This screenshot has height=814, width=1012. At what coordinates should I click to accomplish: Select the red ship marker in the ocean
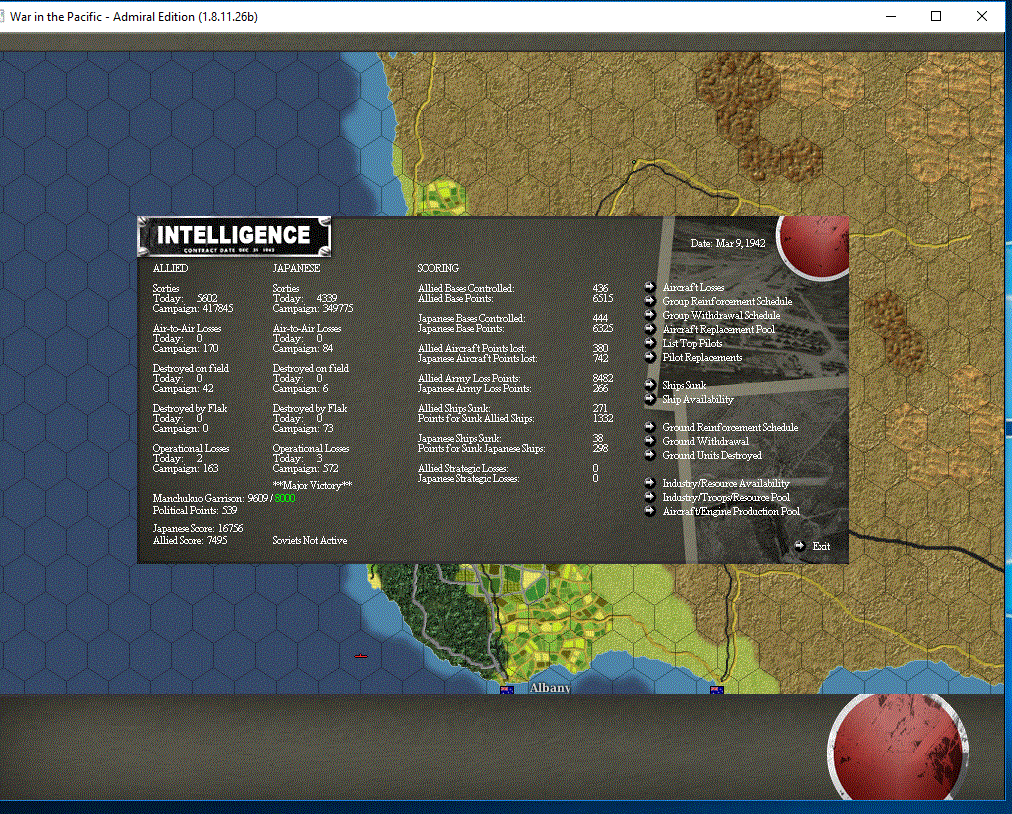[x=361, y=656]
